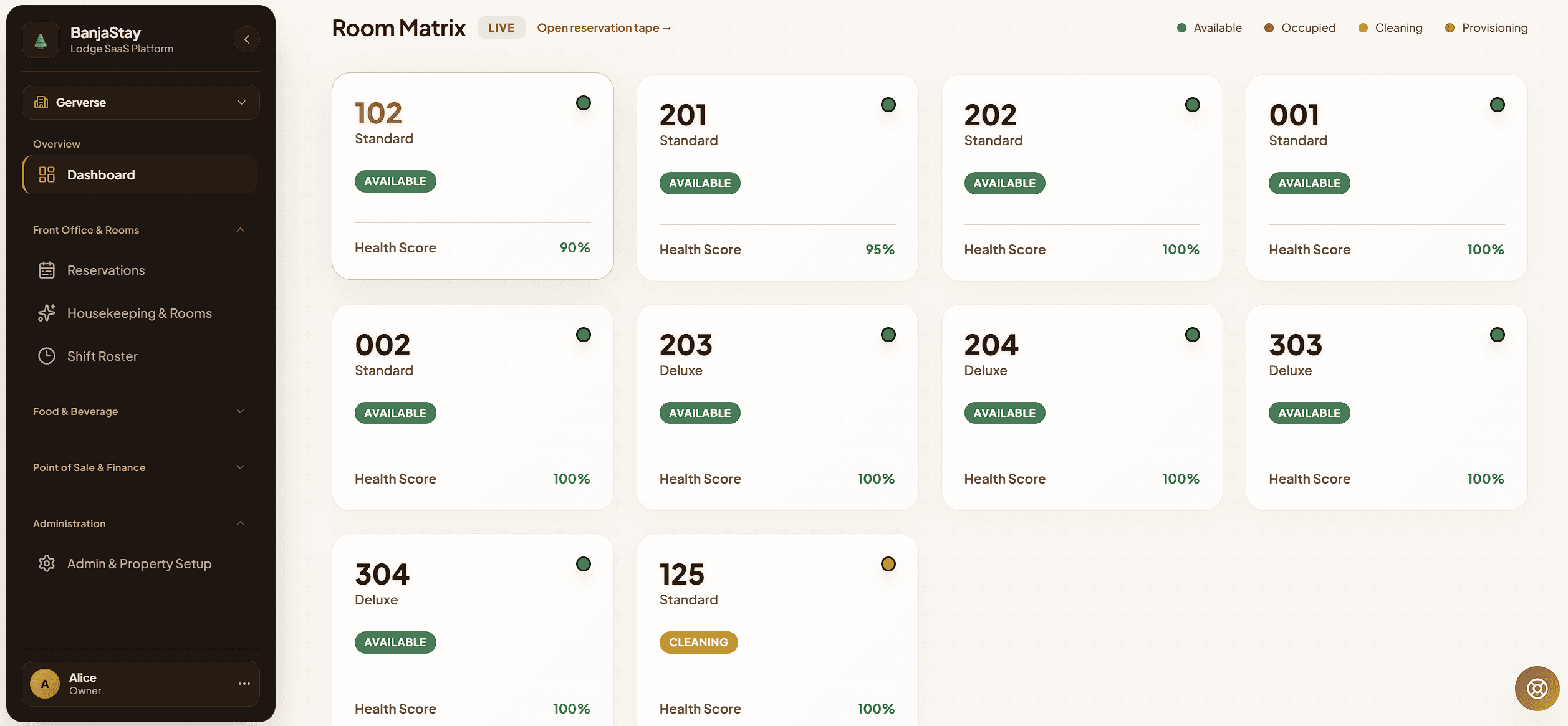Open room 304 Deluxe card
This screenshot has height=726, width=1568.
tap(473, 630)
